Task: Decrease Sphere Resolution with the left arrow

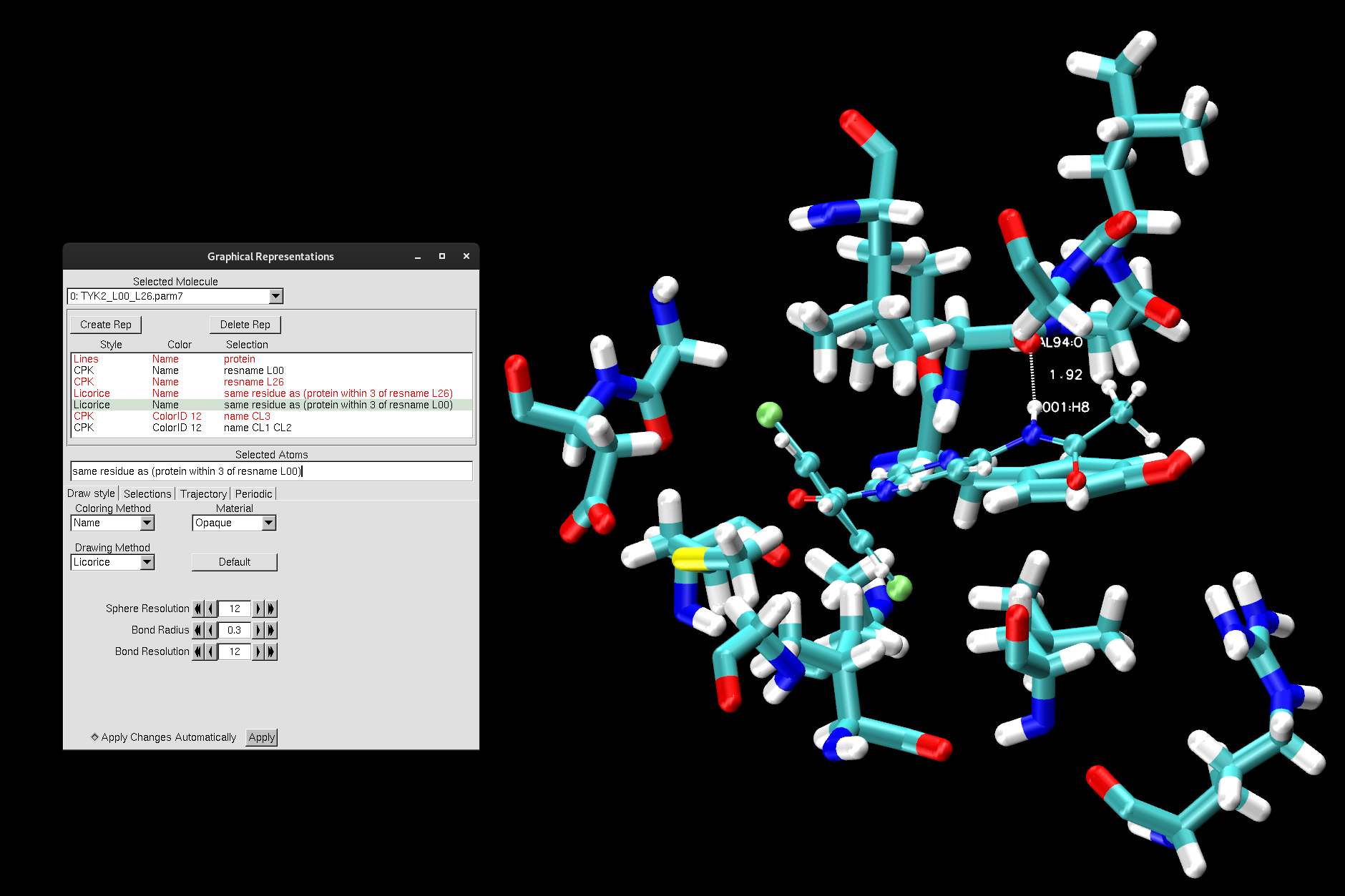Action: tap(211, 609)
